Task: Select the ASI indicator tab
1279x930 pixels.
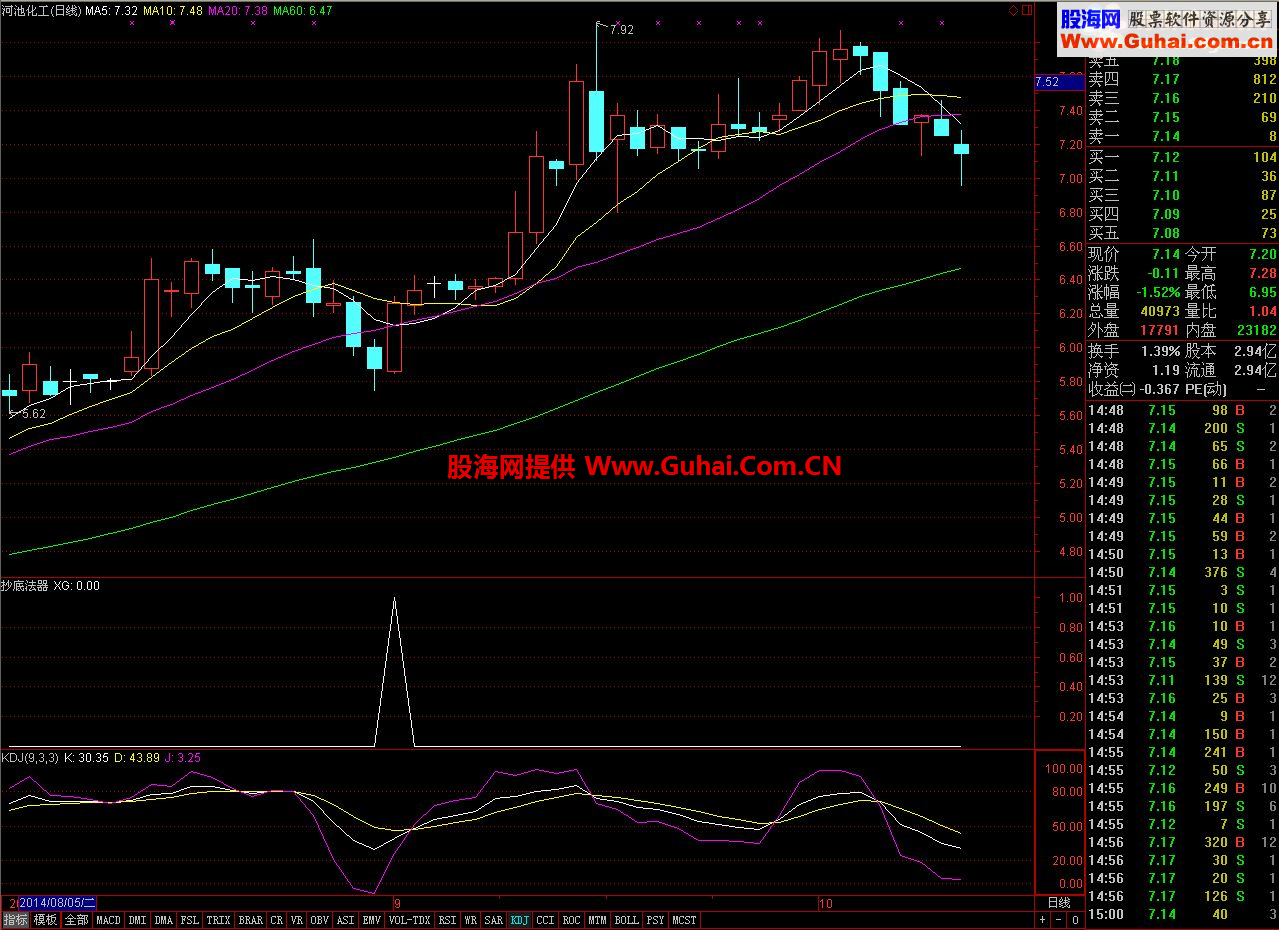Action: click(x=345, y=919)
